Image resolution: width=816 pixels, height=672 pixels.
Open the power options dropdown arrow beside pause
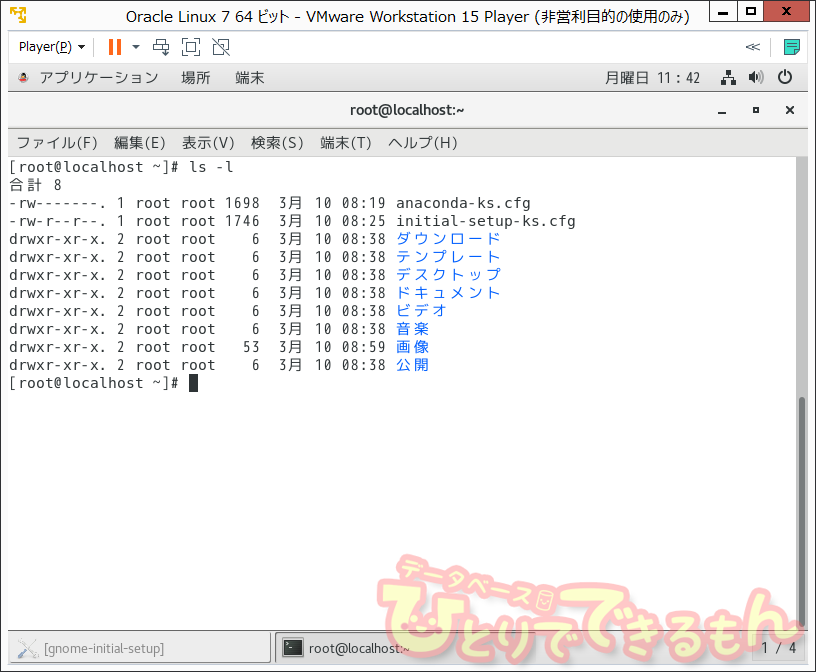136,47
